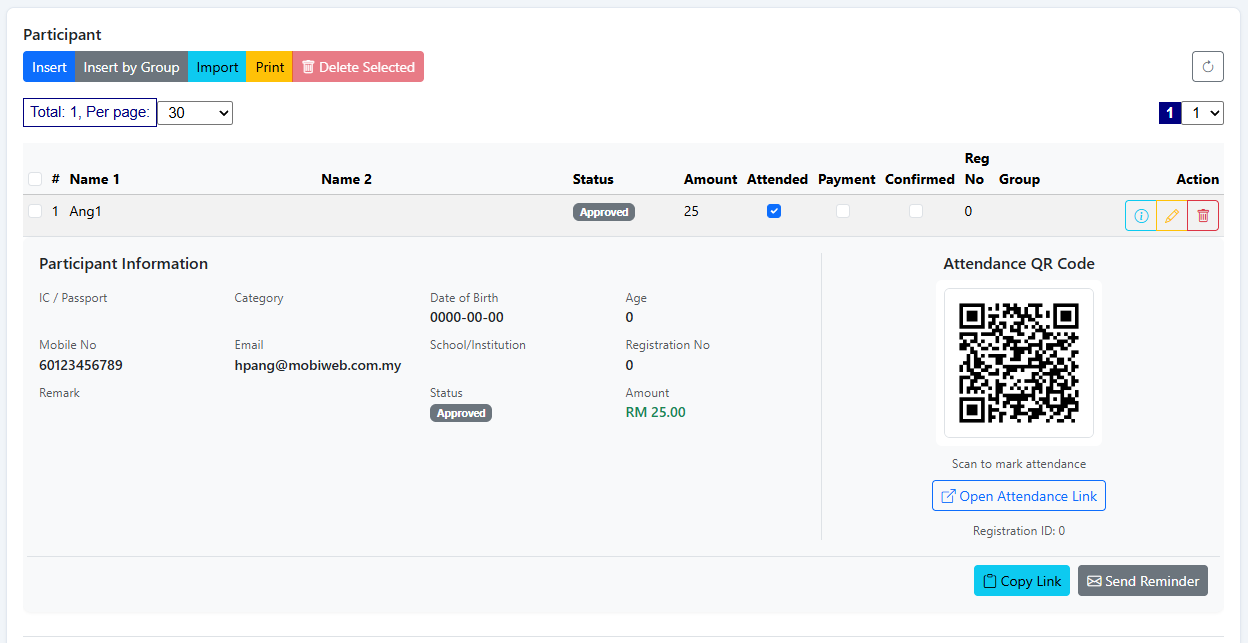This screenshot has height=643, width=1248.
Task: Click the Approved badge in Participant Information
Action: point(461,413)
